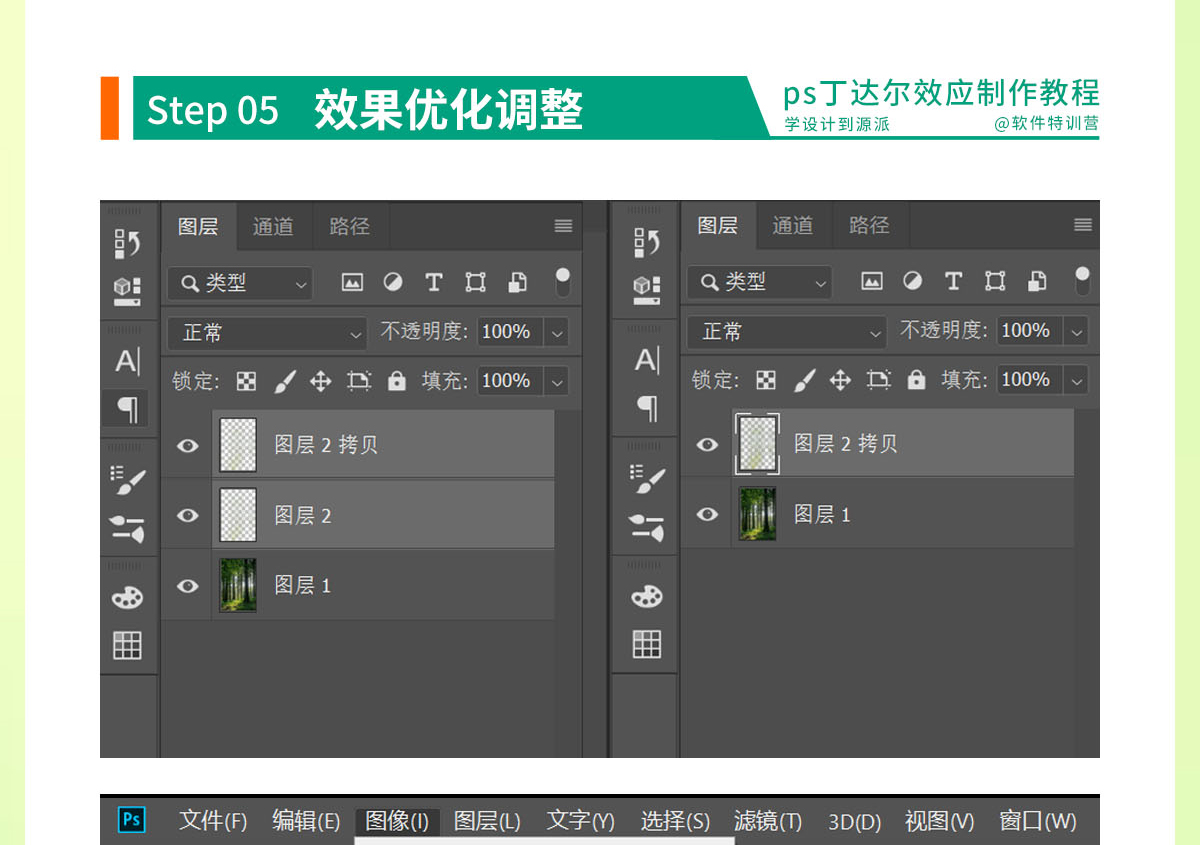
Task: Click lock transparent pixels icon in left panel
Action: [246, 381]
